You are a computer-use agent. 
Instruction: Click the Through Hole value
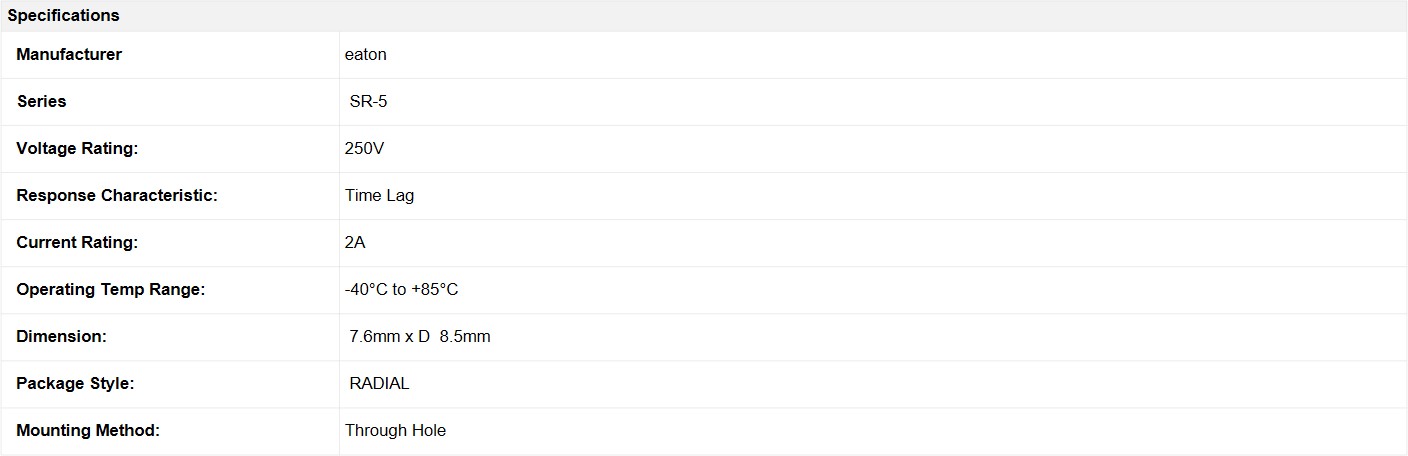tap(396, 431)
